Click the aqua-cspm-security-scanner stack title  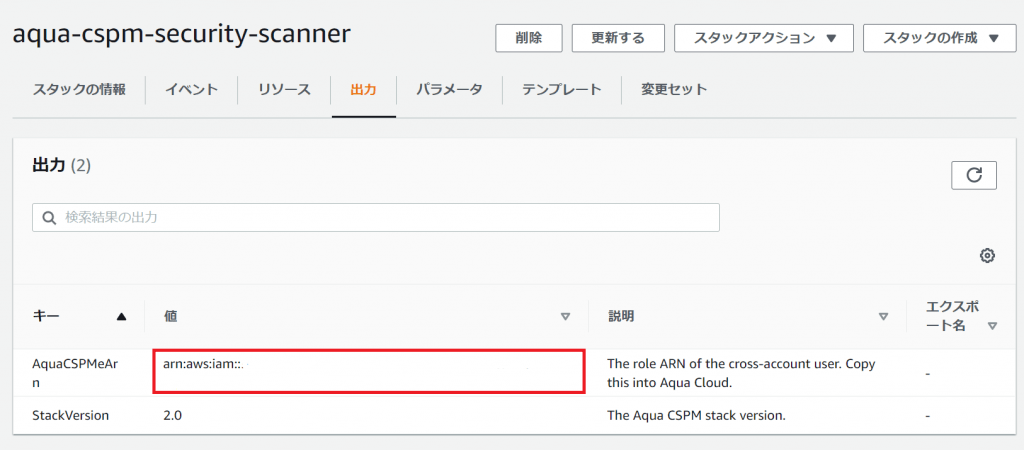(x=181, y=34)
